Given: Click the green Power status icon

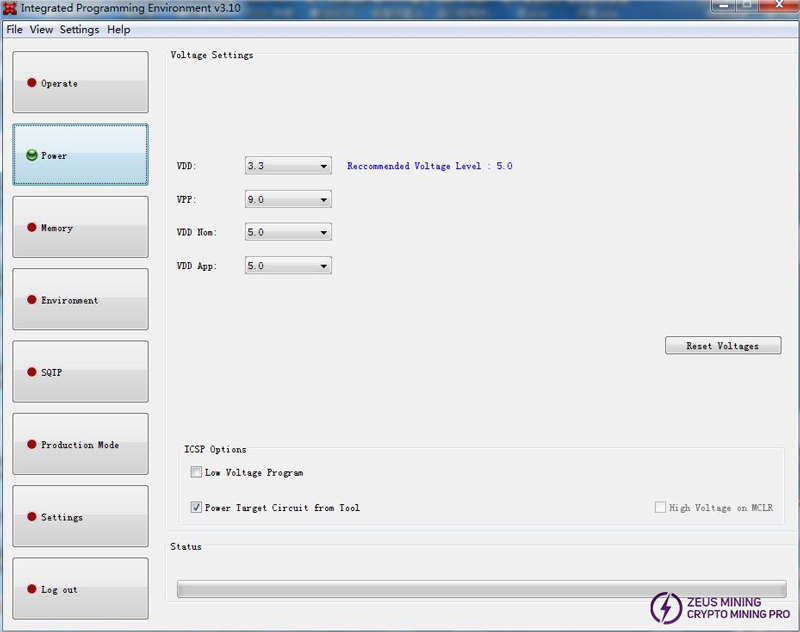Looking at the screenshot, I should point(32,155).
